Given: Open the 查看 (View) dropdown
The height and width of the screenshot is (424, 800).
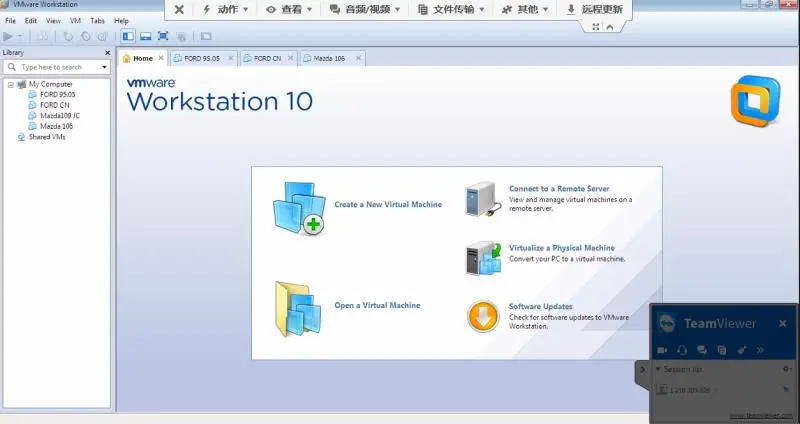Looking at the screenshot, I should (x=289, y=9).
